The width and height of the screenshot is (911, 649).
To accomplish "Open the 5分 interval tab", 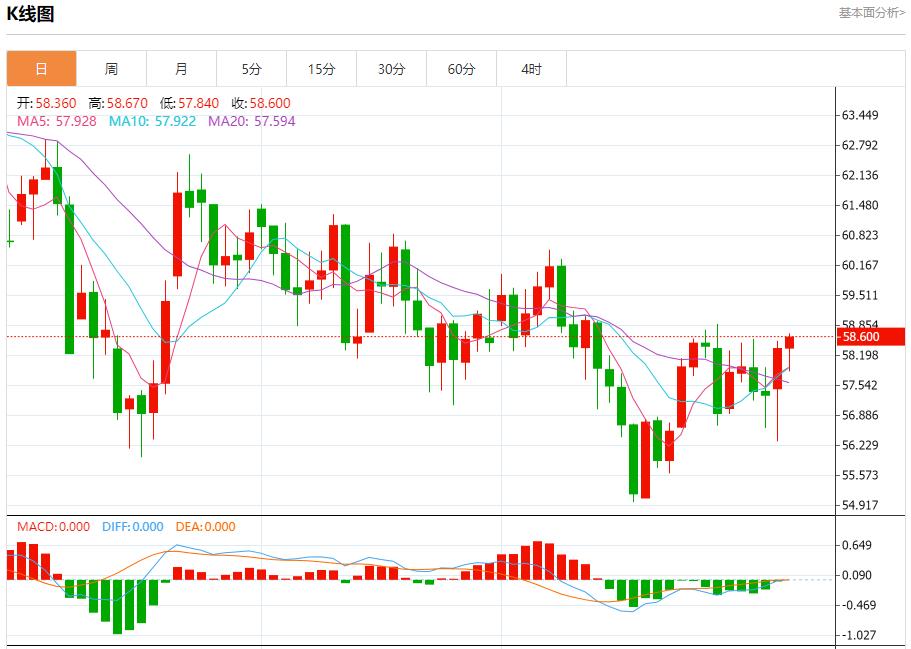I will (x=251, y=69).
